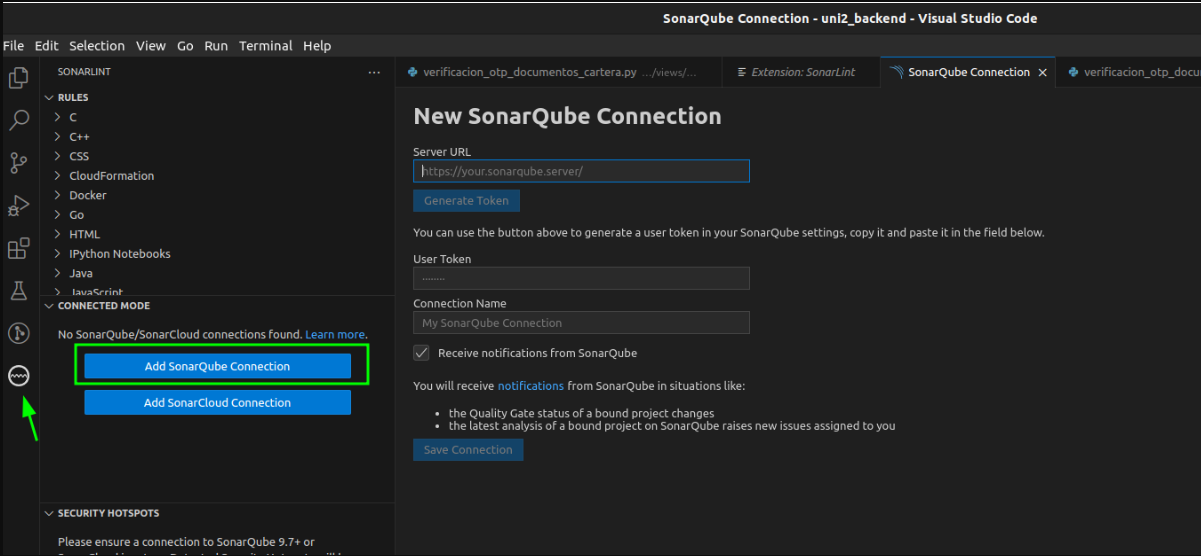This screenshot has width=1201, height=556.
Task: Open the Run and Debug view
Action: (18, 206)
